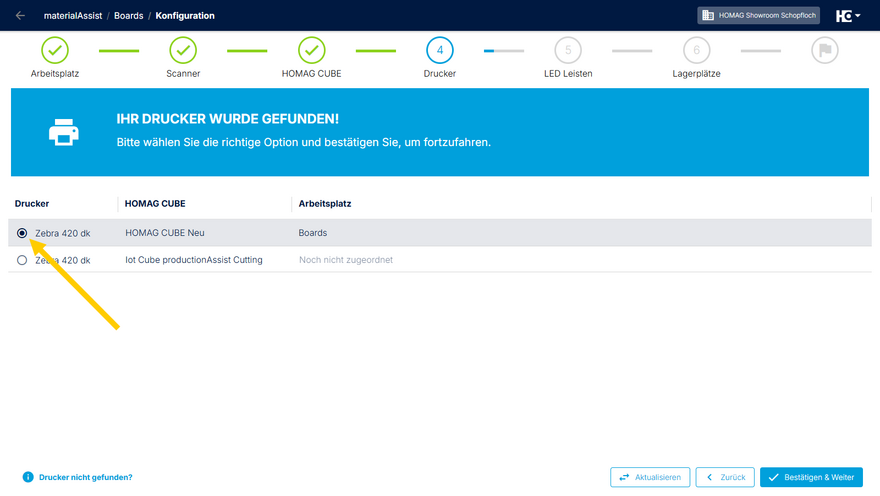Open HOMAG Showroom Schopfloch selector
880x496 pixels.
coord(758,16)
